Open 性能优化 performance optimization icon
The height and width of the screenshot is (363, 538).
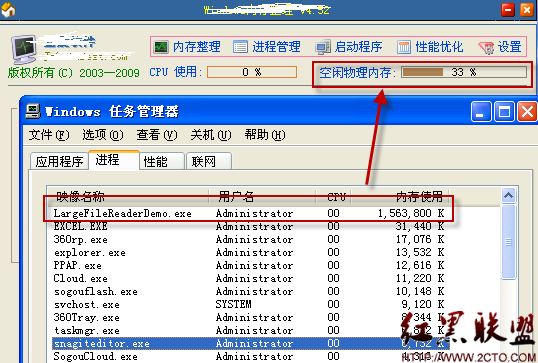point(404,47)
